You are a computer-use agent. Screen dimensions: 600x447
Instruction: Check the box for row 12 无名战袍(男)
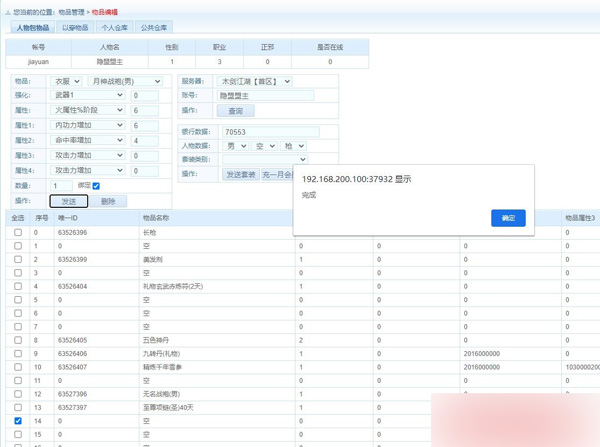[18, 394]
